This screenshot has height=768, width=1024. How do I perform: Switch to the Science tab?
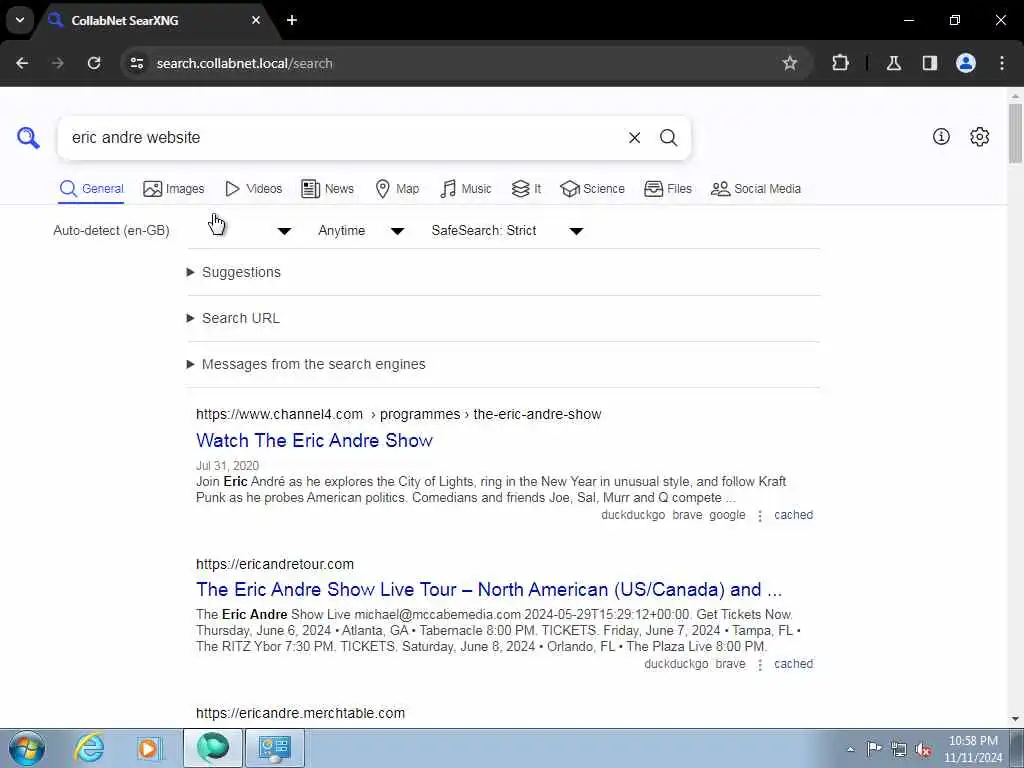point(592,189)
